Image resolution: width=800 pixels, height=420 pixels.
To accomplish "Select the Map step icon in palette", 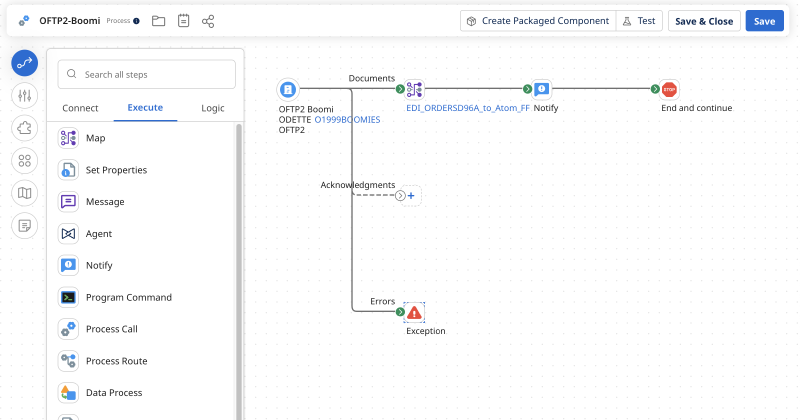I will click(x=68, y=138).
